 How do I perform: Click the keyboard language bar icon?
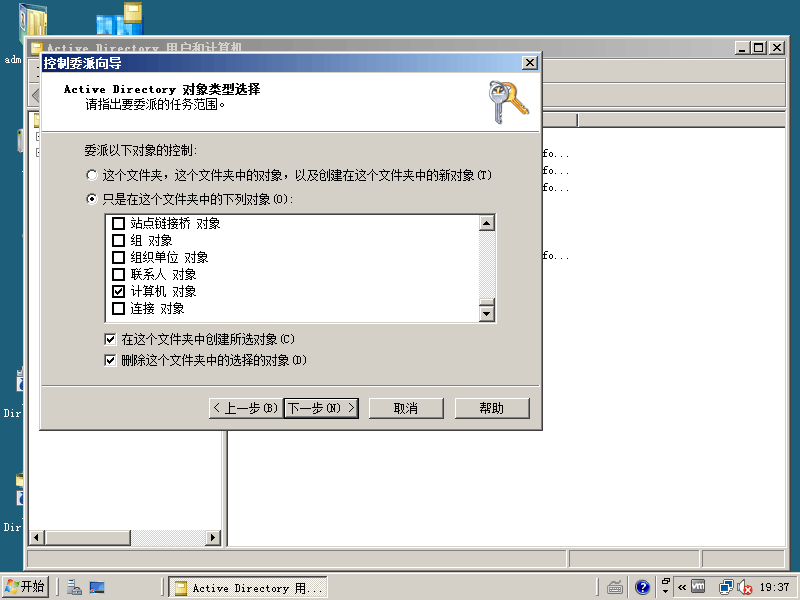616,588
